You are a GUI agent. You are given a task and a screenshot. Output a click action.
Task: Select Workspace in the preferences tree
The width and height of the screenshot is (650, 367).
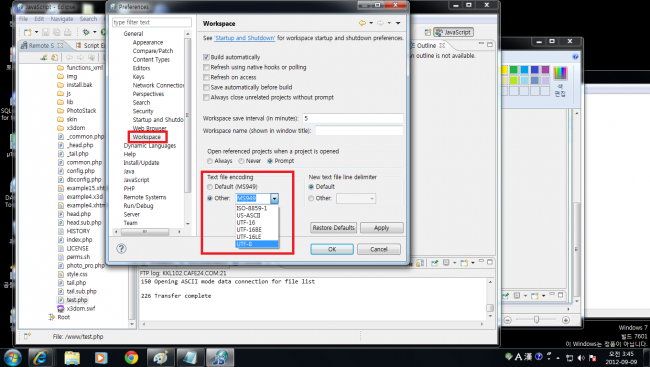pyautogui.click(x=147, y=137)
